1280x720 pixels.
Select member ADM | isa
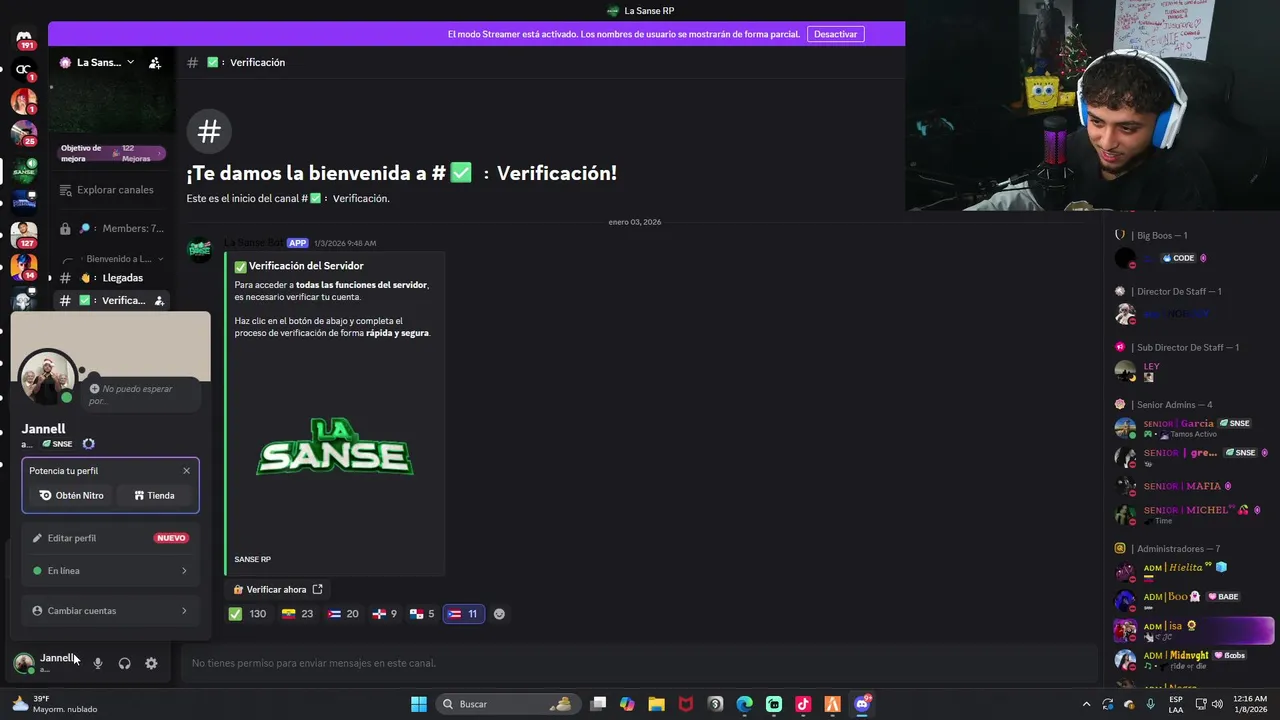click(1192, 630)
